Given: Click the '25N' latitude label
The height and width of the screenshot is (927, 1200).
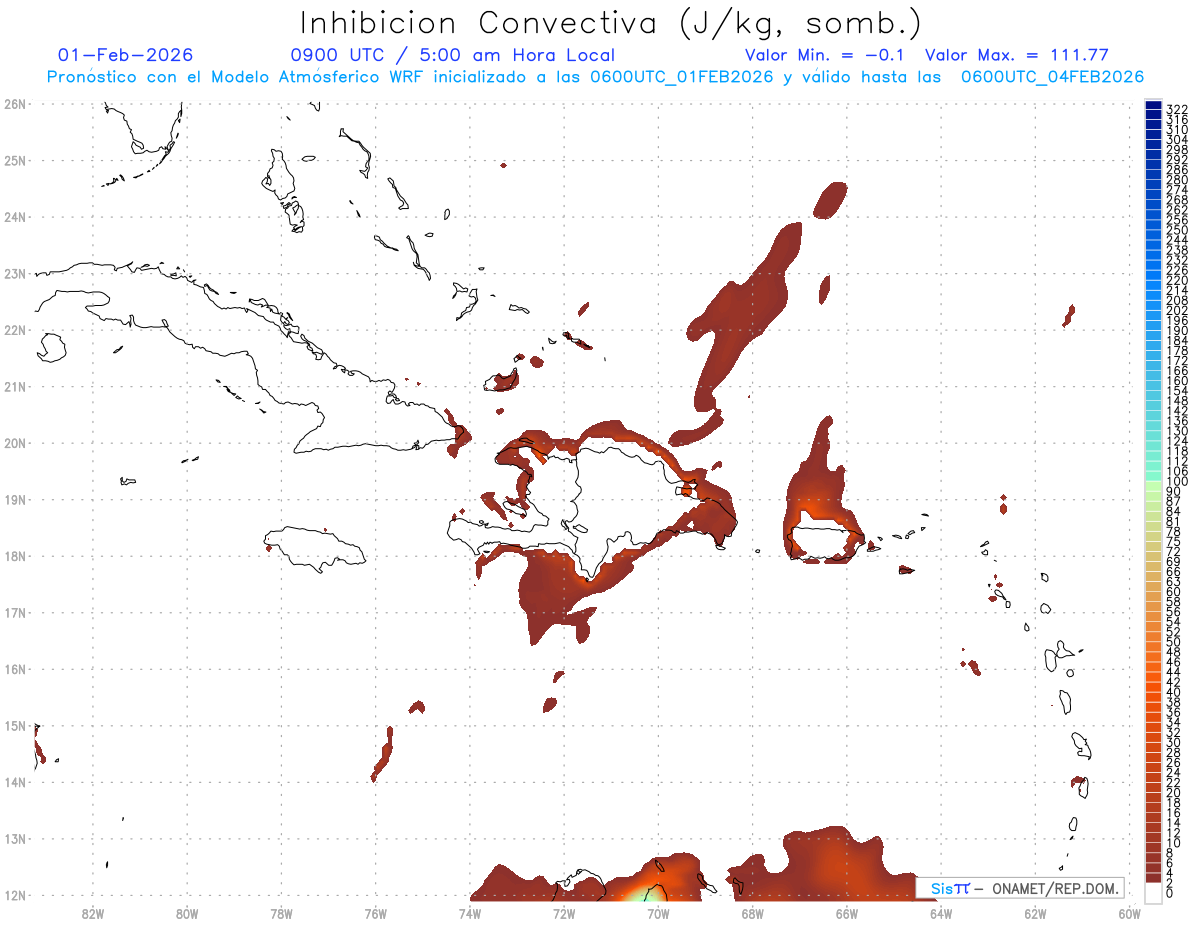Looking at the screenshot, I should click(x=14, y=160).
